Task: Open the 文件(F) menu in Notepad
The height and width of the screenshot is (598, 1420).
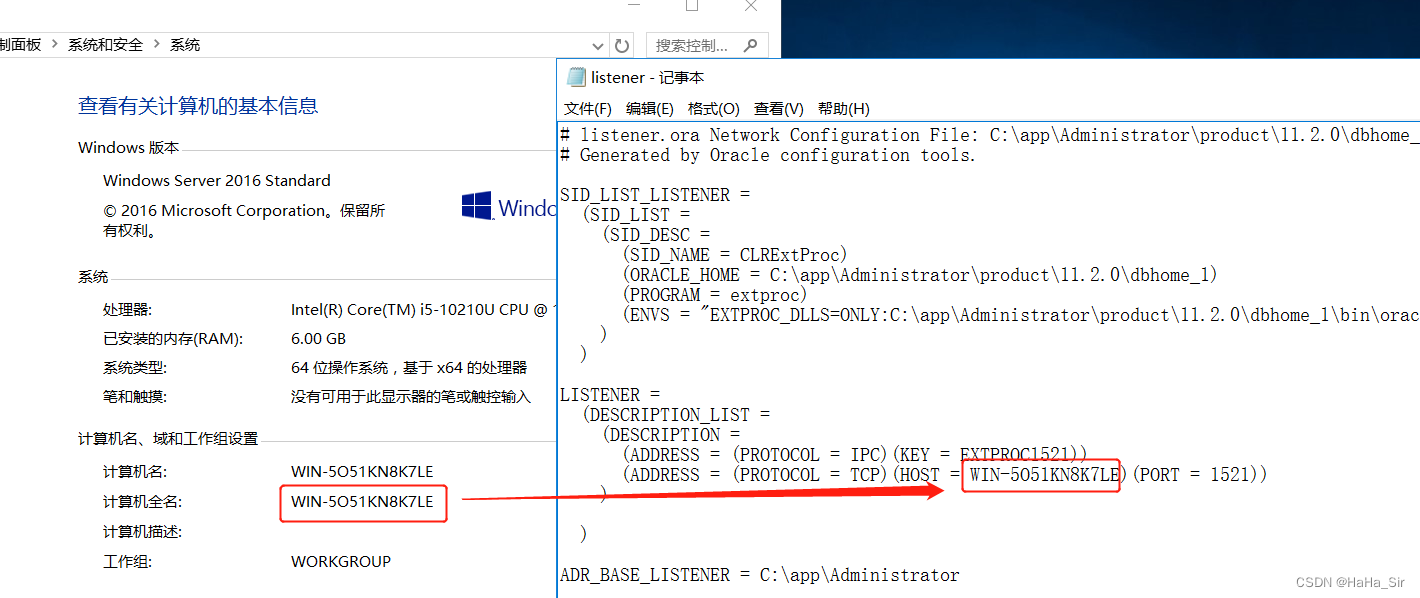Action: coord(588,108)
